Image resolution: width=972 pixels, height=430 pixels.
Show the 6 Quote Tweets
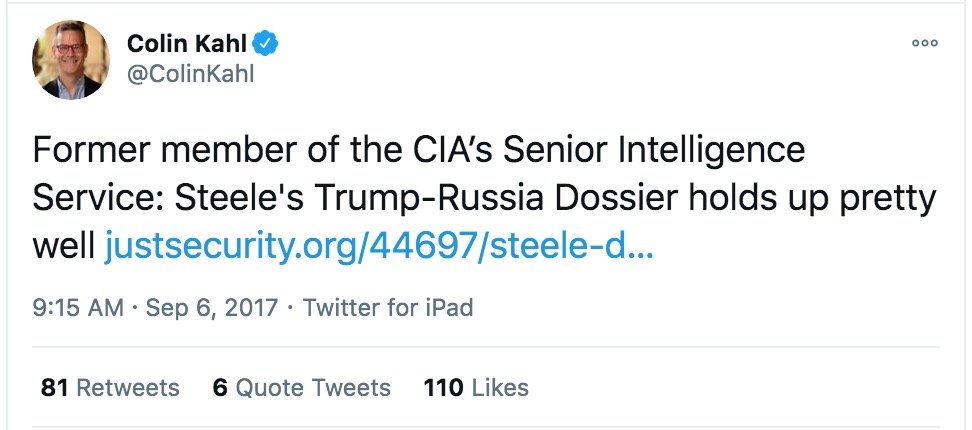[x=301, y=388]
